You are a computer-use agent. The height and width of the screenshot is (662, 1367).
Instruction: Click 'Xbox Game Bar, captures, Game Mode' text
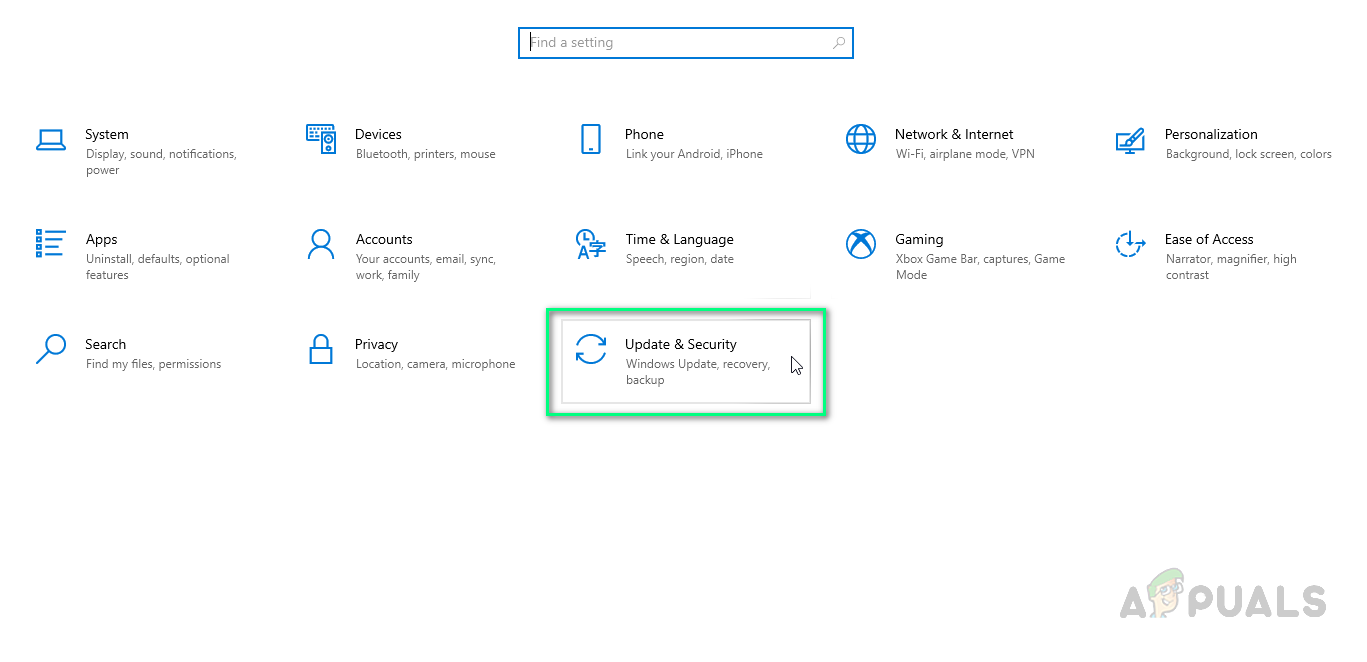coord(980,267)
